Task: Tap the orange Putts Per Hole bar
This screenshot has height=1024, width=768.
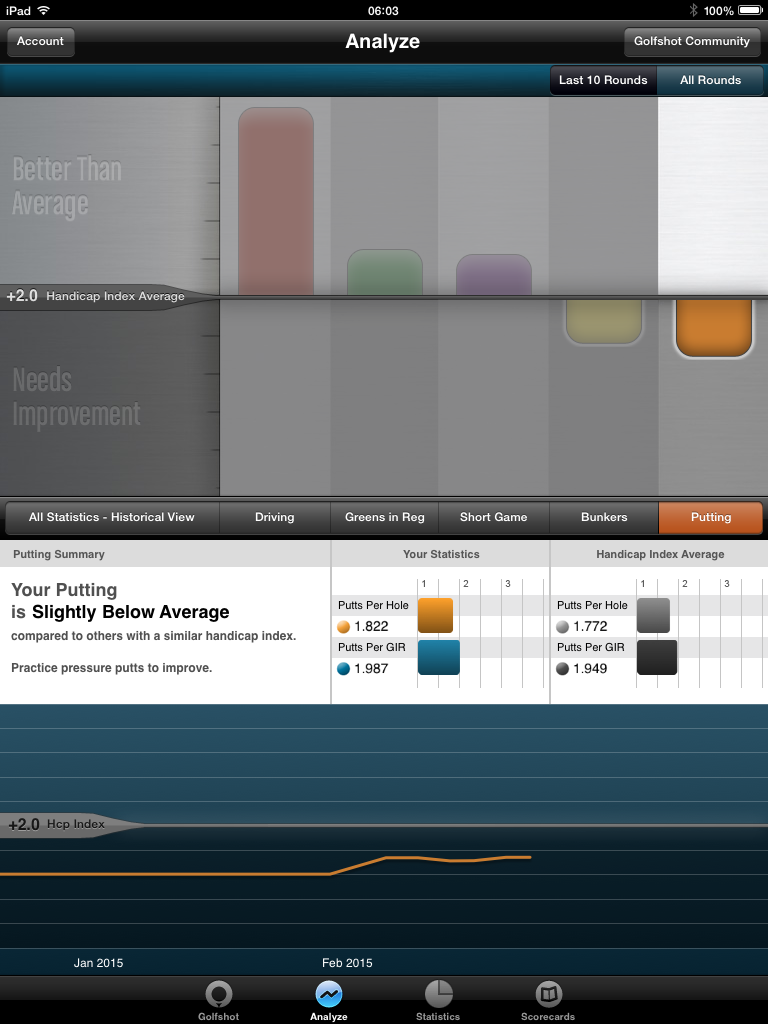Action: (435, 615)
